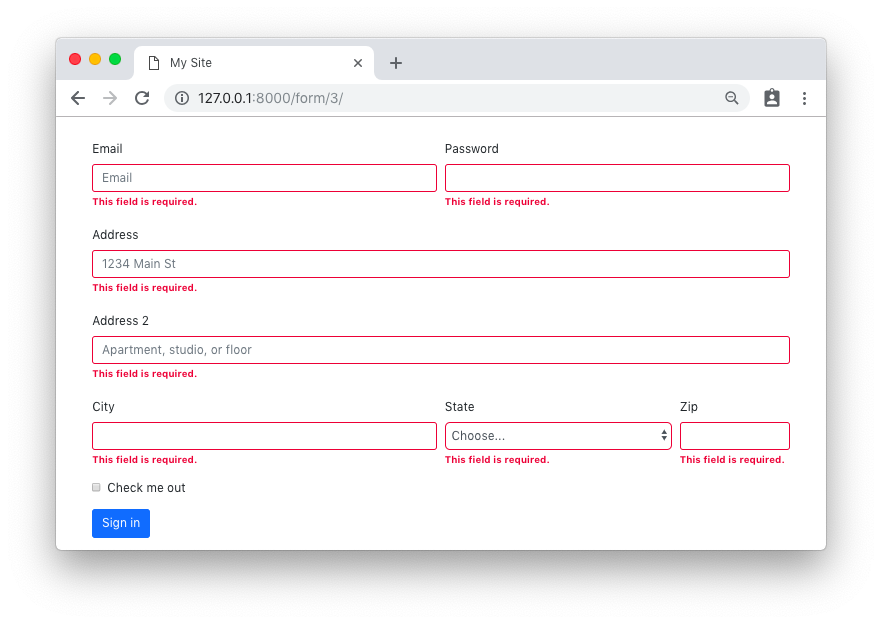Close the My Site tab

(358, 63)
